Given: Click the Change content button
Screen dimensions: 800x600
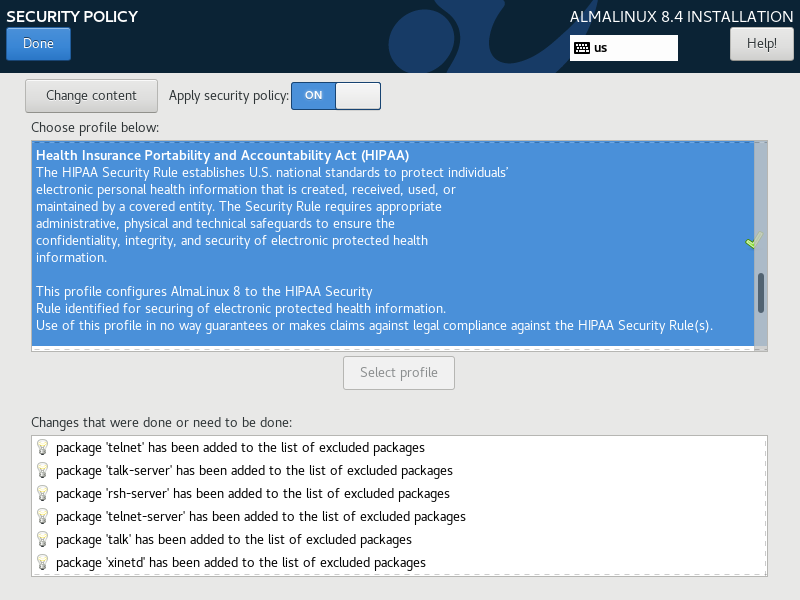Looking at the screenshot, I should (92, 96).
